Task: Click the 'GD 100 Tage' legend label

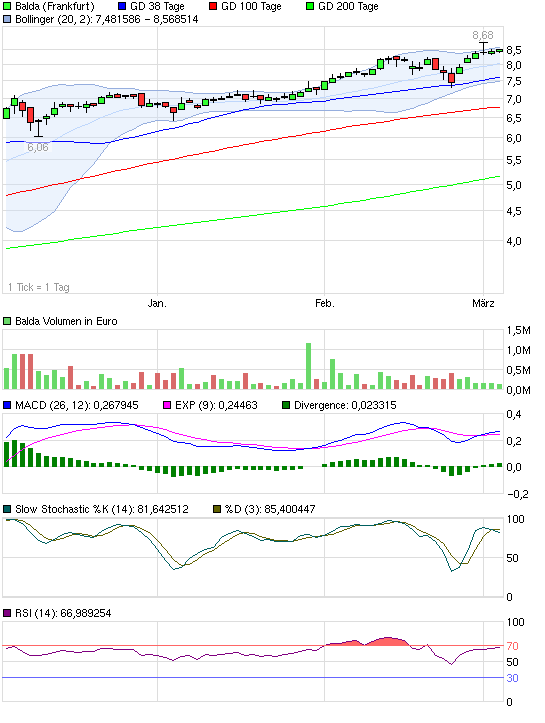Action: (x=251, y=6)
